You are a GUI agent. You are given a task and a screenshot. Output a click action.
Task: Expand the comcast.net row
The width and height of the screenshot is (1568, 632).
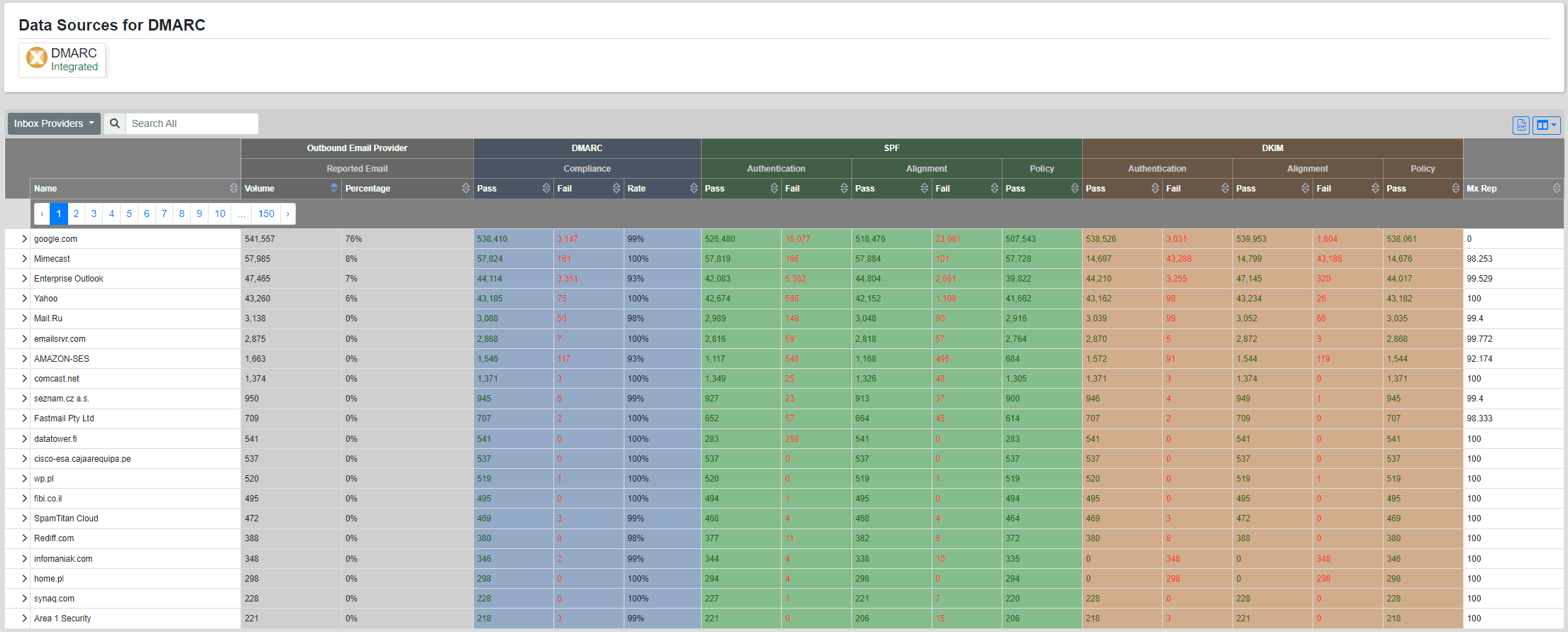pos(24,379)
